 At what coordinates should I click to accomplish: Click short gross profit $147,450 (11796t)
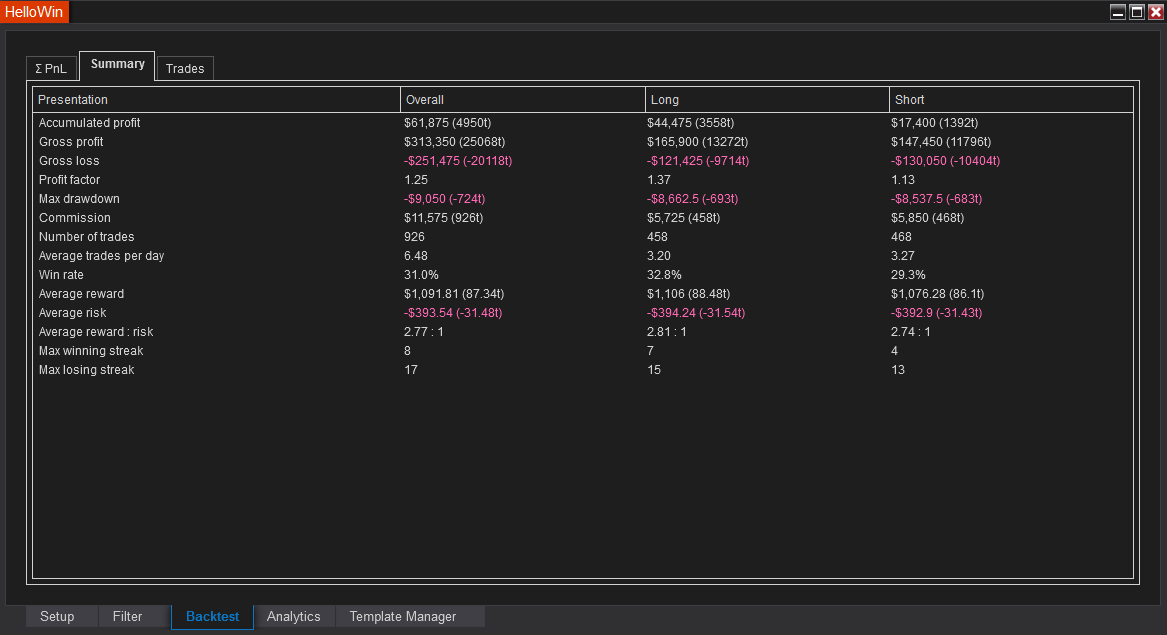point(941,141)
